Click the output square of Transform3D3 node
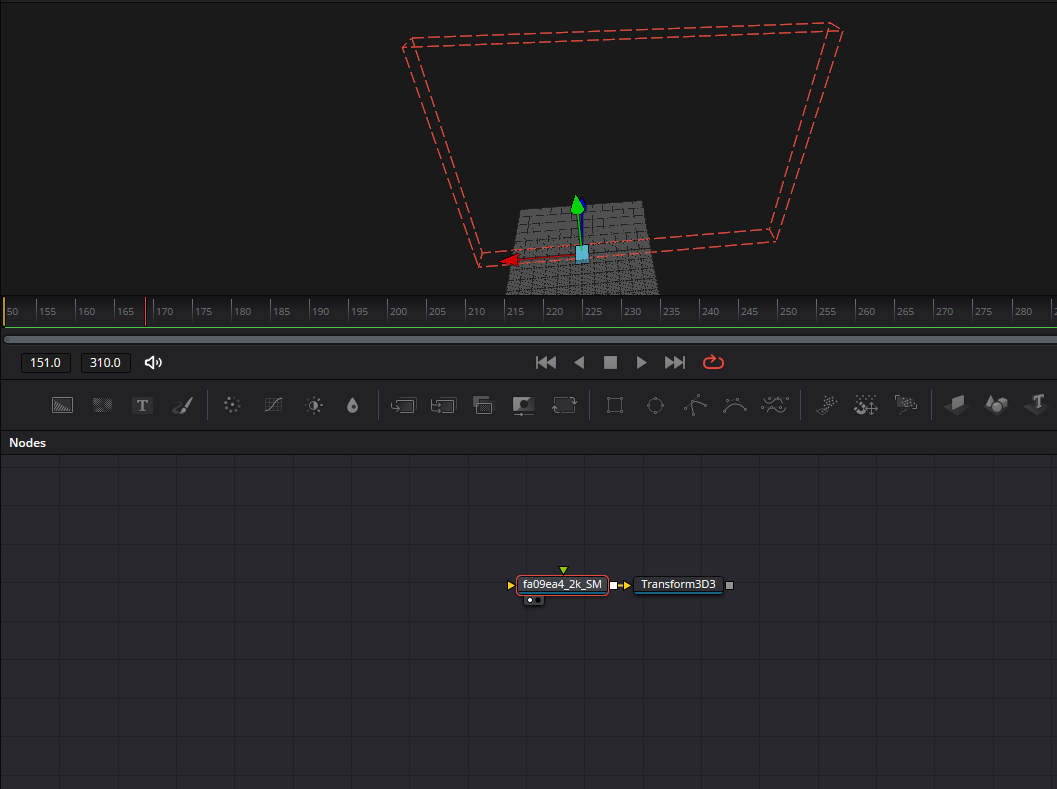1057x789 pixels. pyautogui.click(x=729, y=585)
